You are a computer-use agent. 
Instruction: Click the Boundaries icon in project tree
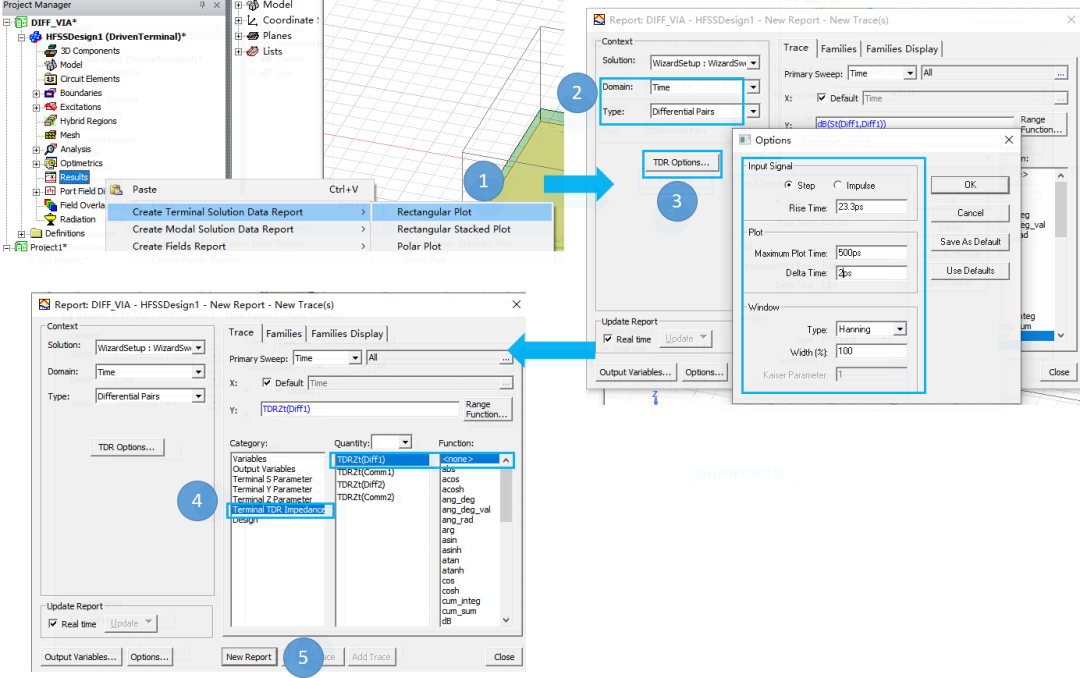point(50,93)
